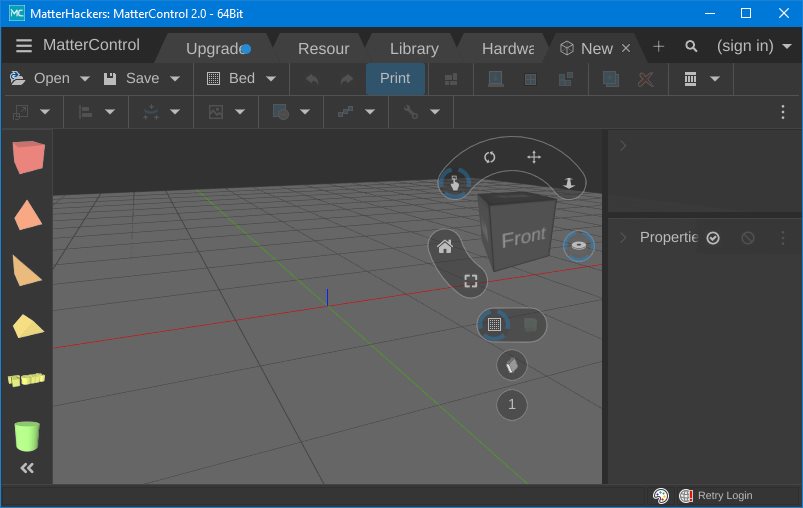Select the pan move view tool
The height and width of the screenshot is (508, 803).
click(x=534, y=157)
